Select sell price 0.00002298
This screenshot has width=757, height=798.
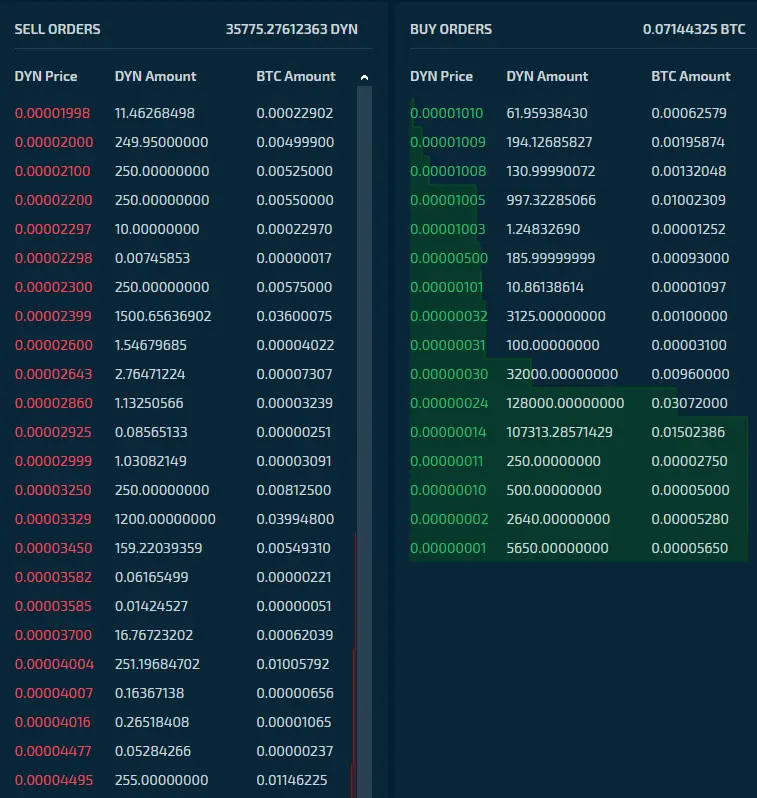[x=53, y=258]
